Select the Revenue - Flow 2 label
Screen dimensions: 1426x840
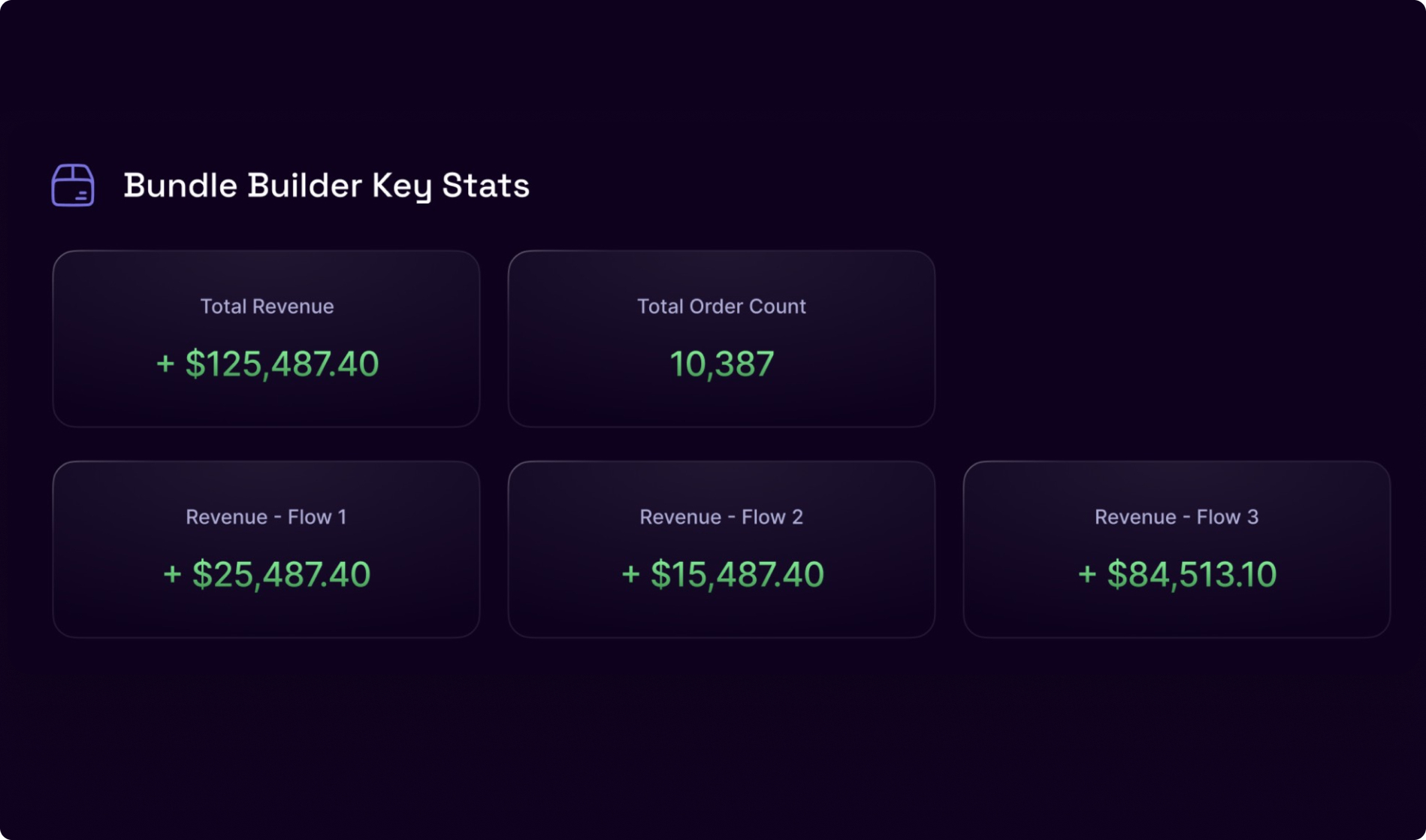pos(721,517)
